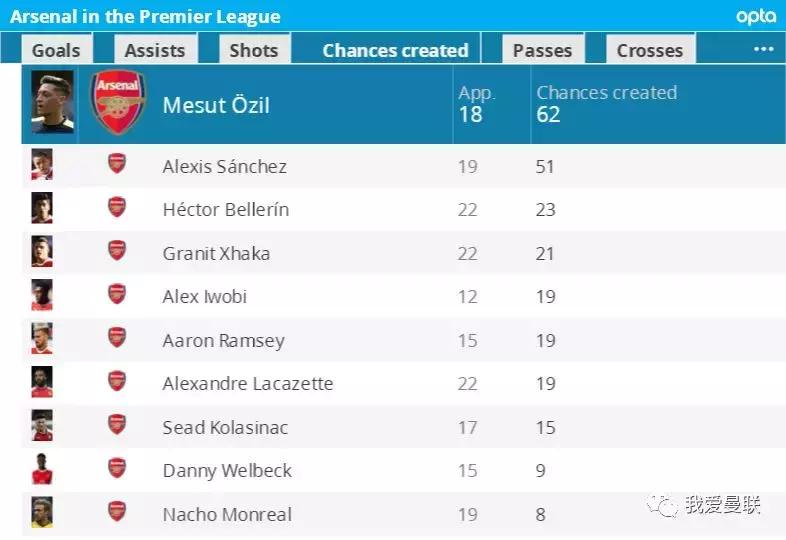Click Mesut Özil's player photo
This screenshot has width=786, height=540.
52,103
